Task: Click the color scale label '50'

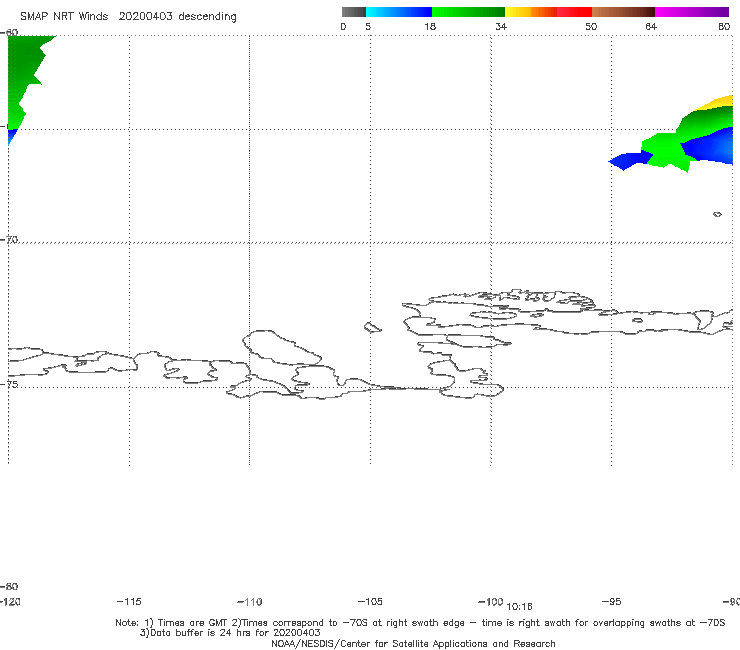Action: point(591,27)
